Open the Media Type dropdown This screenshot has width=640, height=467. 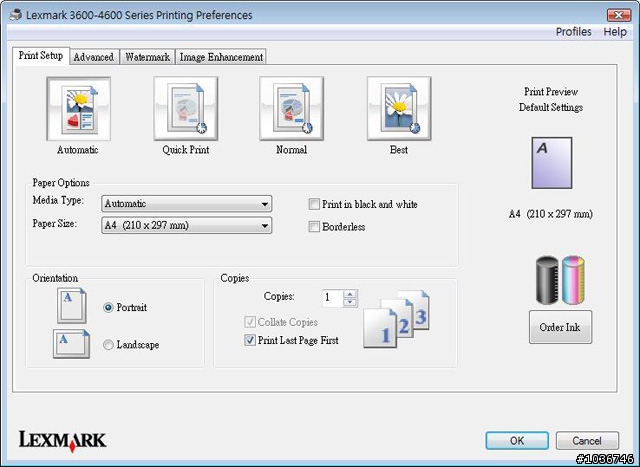(187, 203)
